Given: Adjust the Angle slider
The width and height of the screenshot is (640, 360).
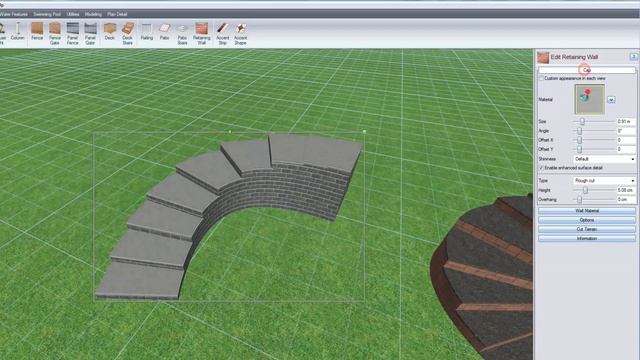Looking at the screenshot, I should coord(579,131).
